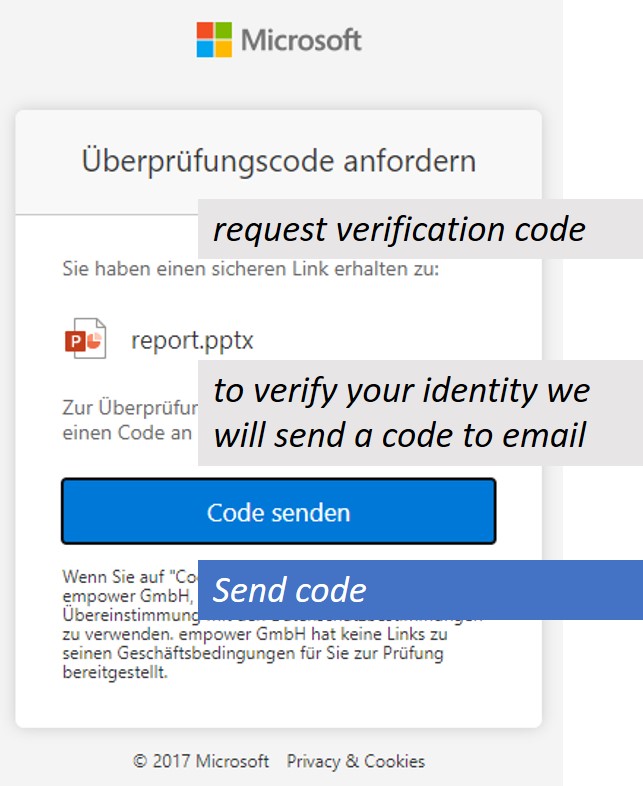Click the © 2017 Microsoft footer text
The width and height of the screenshot is (643, 786).
click(x=201, y=761)
